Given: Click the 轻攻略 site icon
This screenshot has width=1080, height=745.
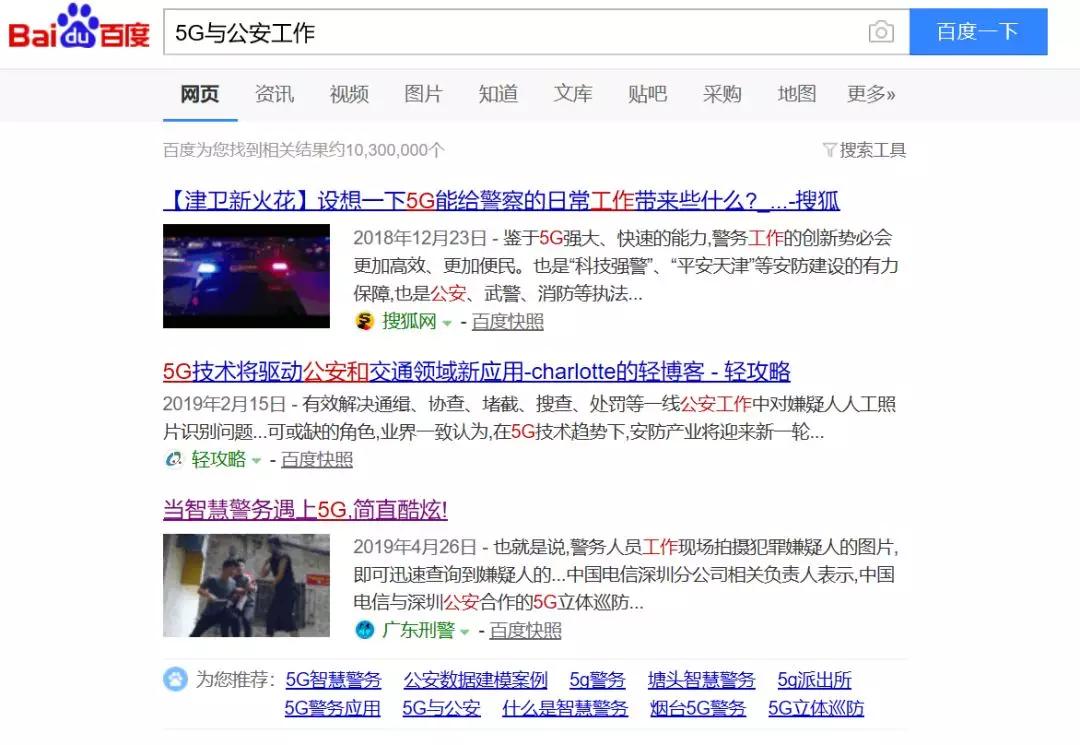Looking at the screenshot, I should click(174, 460).
